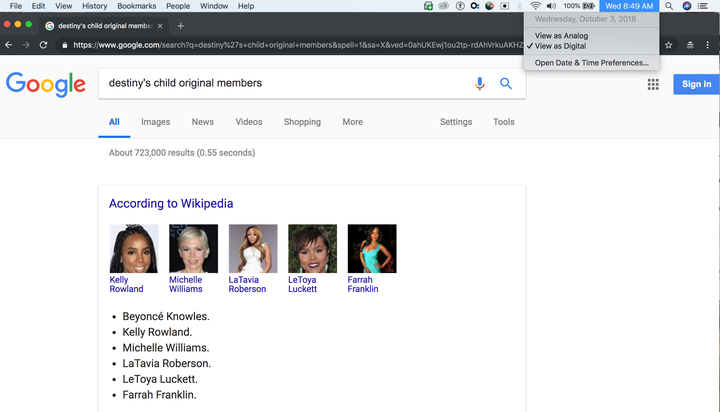Open the Settings dropdown

pyautogui.click(x=456, y=122)
